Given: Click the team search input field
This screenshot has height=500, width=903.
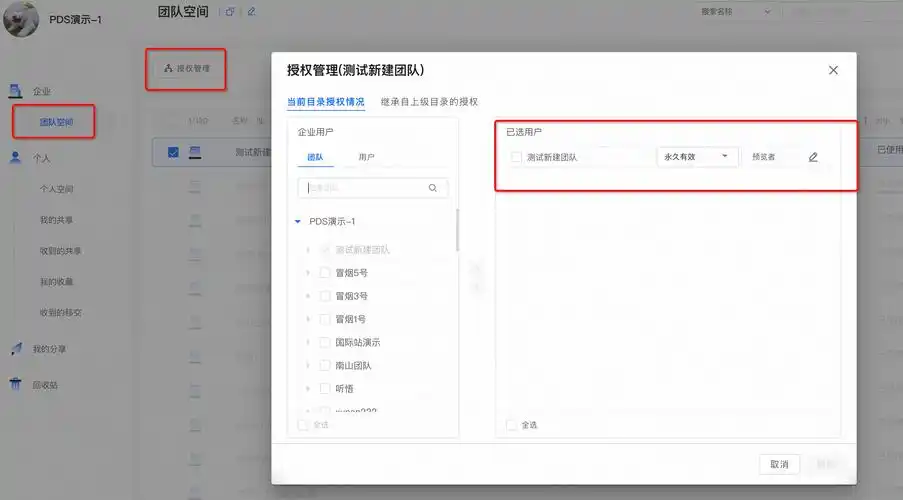Looking at the screenshot, I should [364, 188].
